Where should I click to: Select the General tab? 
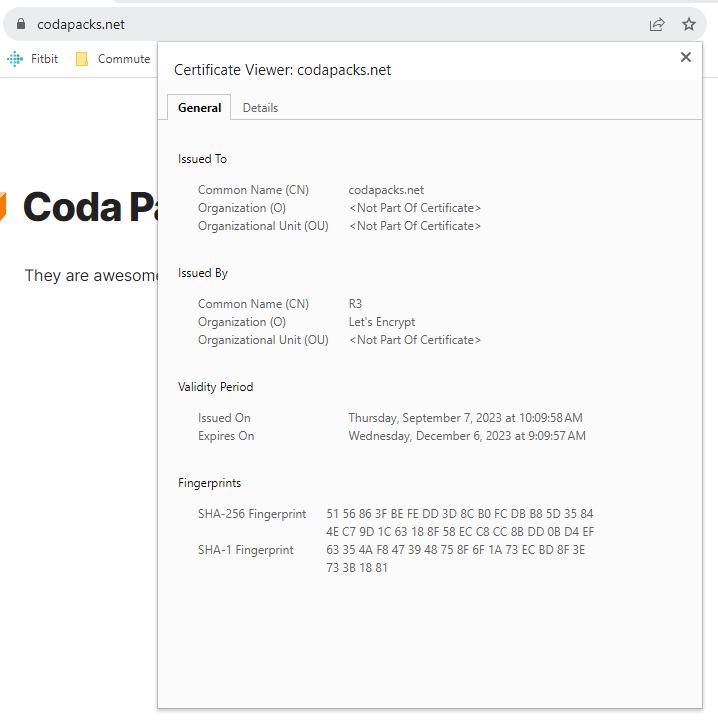click(199, 108)
